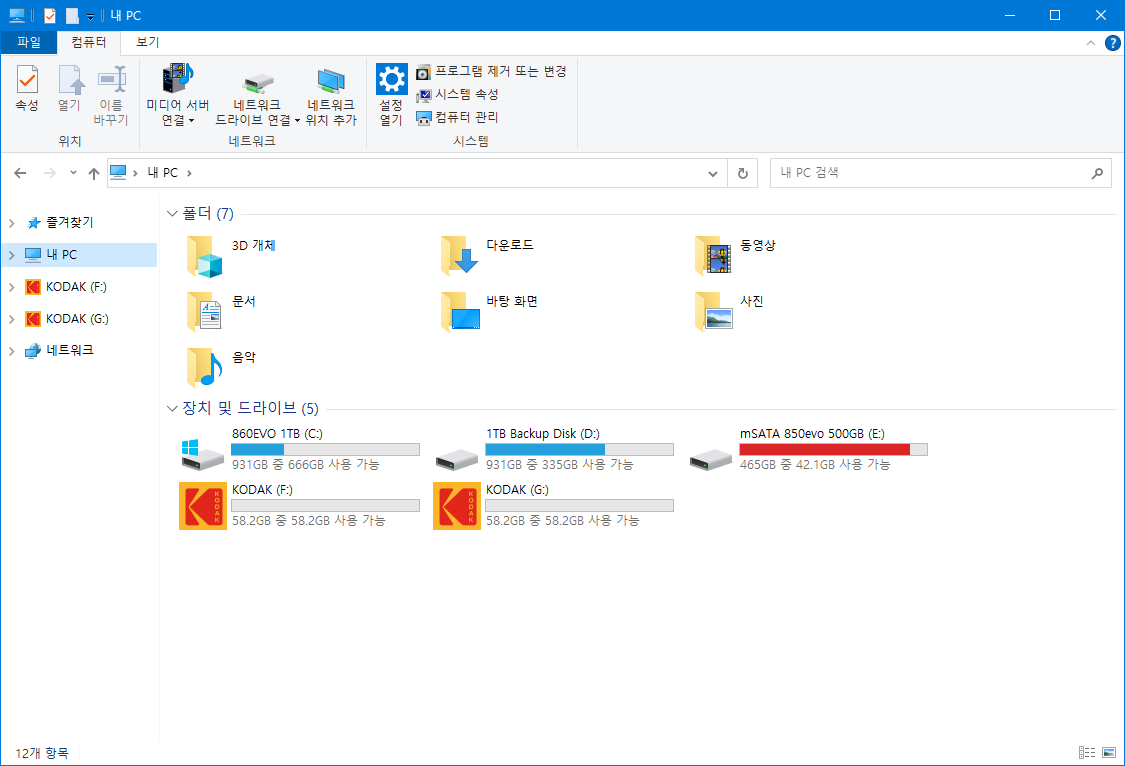Click the search magnifier icon

(1097, 173)
